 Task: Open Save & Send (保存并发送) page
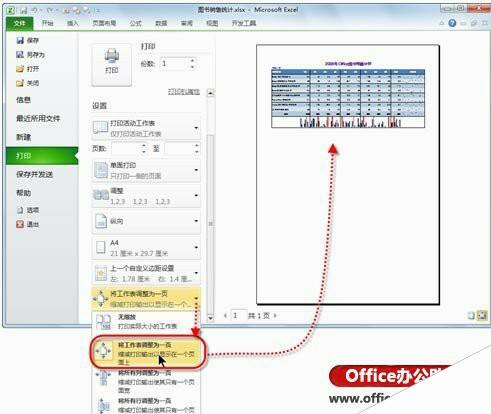click(34, 174)
